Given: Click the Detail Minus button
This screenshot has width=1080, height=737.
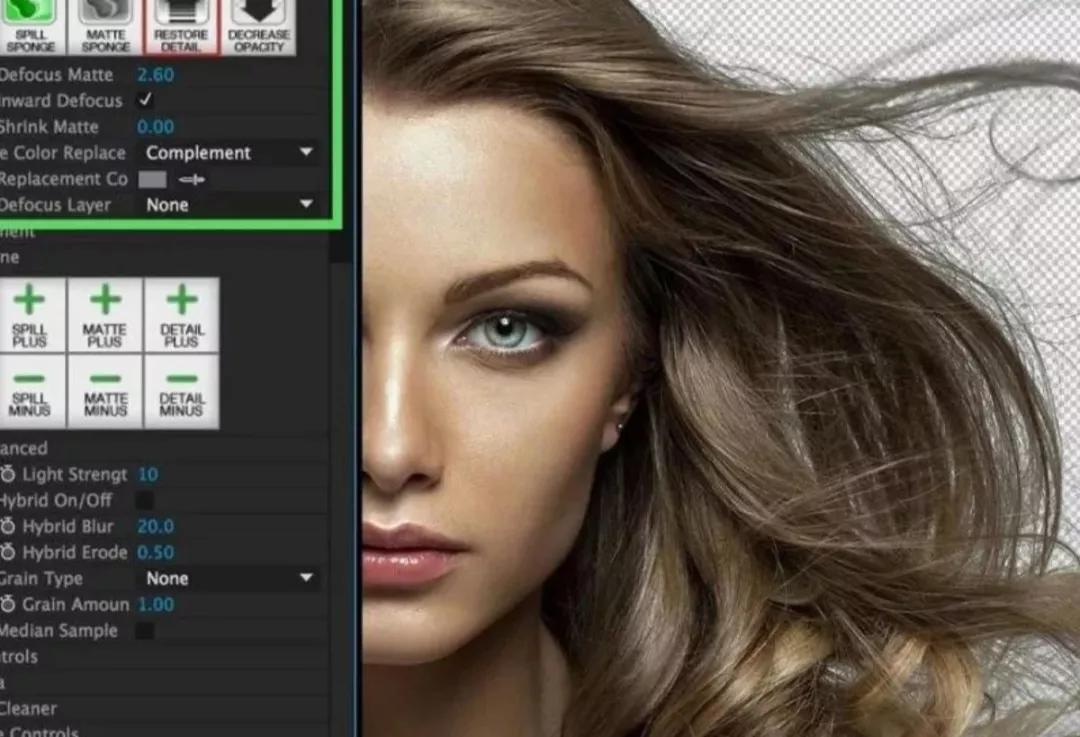Looking at the screenshot, I should 182,391.
